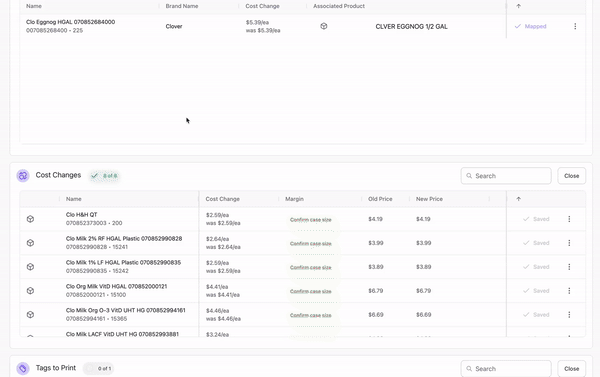Click cube icon for Clo Org Milk VitD HGAL

[30, 291]
